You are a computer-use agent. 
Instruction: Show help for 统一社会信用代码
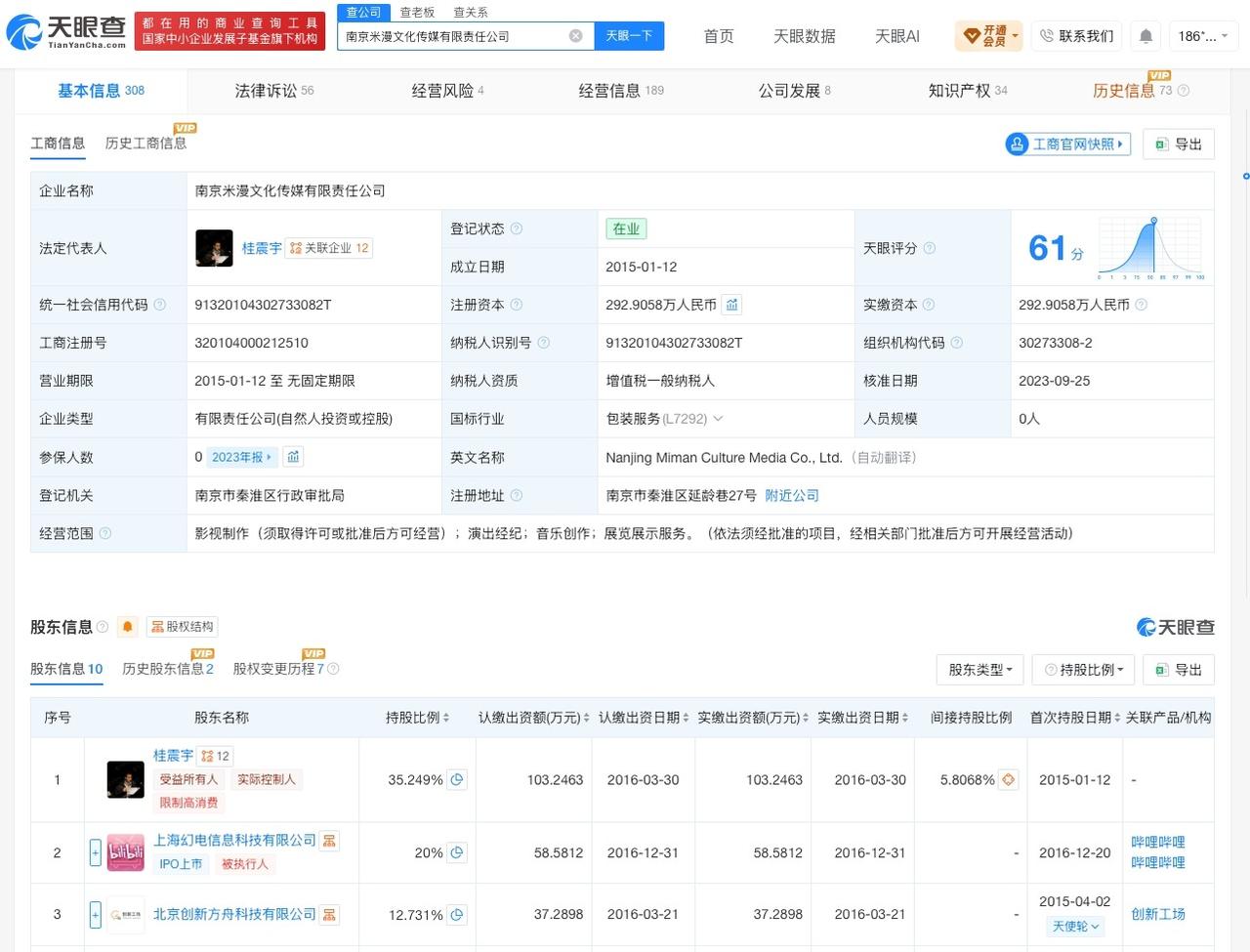point(160,305)
